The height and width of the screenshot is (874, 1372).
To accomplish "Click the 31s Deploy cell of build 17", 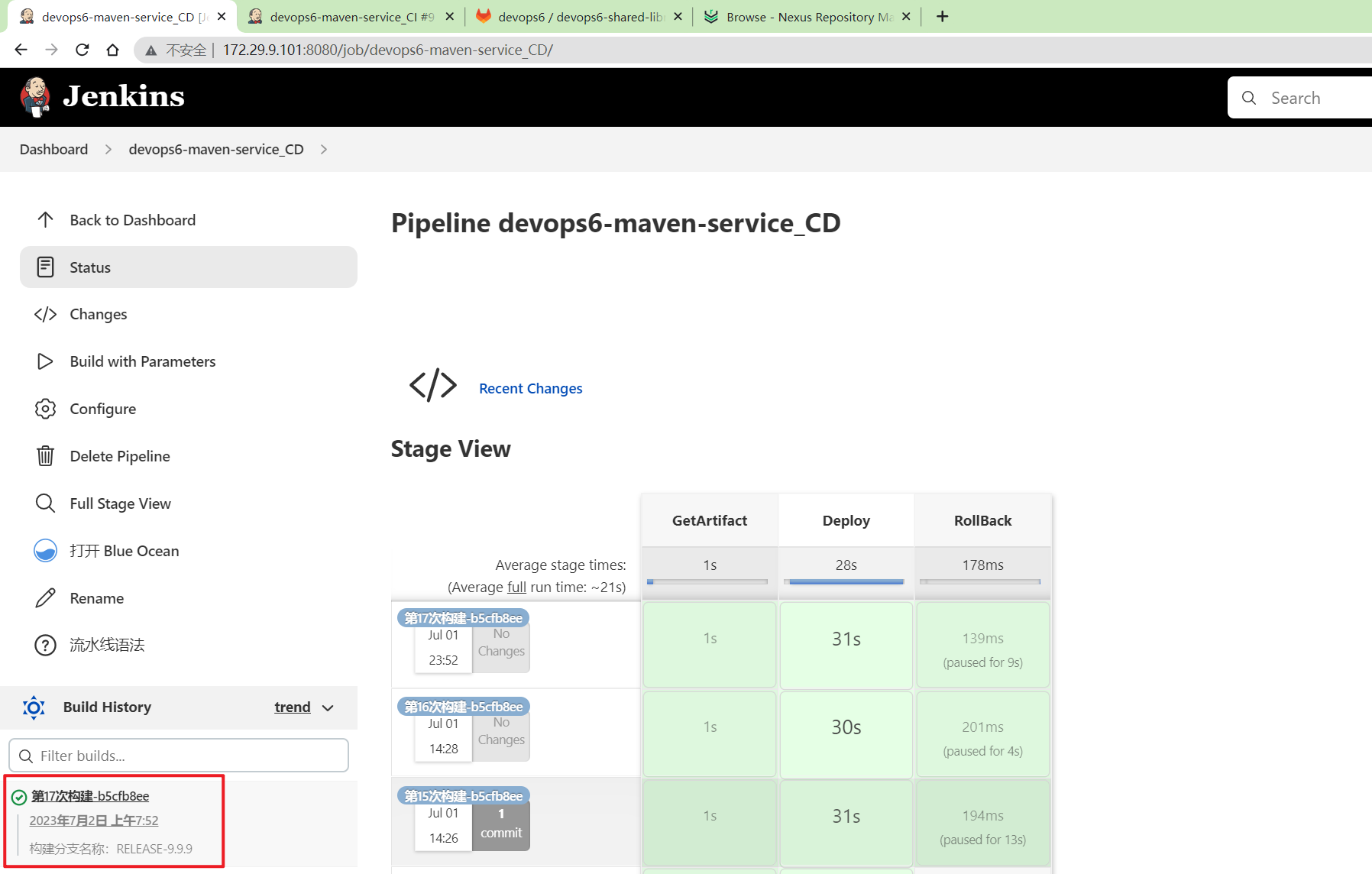I will (x=846, y=645).
